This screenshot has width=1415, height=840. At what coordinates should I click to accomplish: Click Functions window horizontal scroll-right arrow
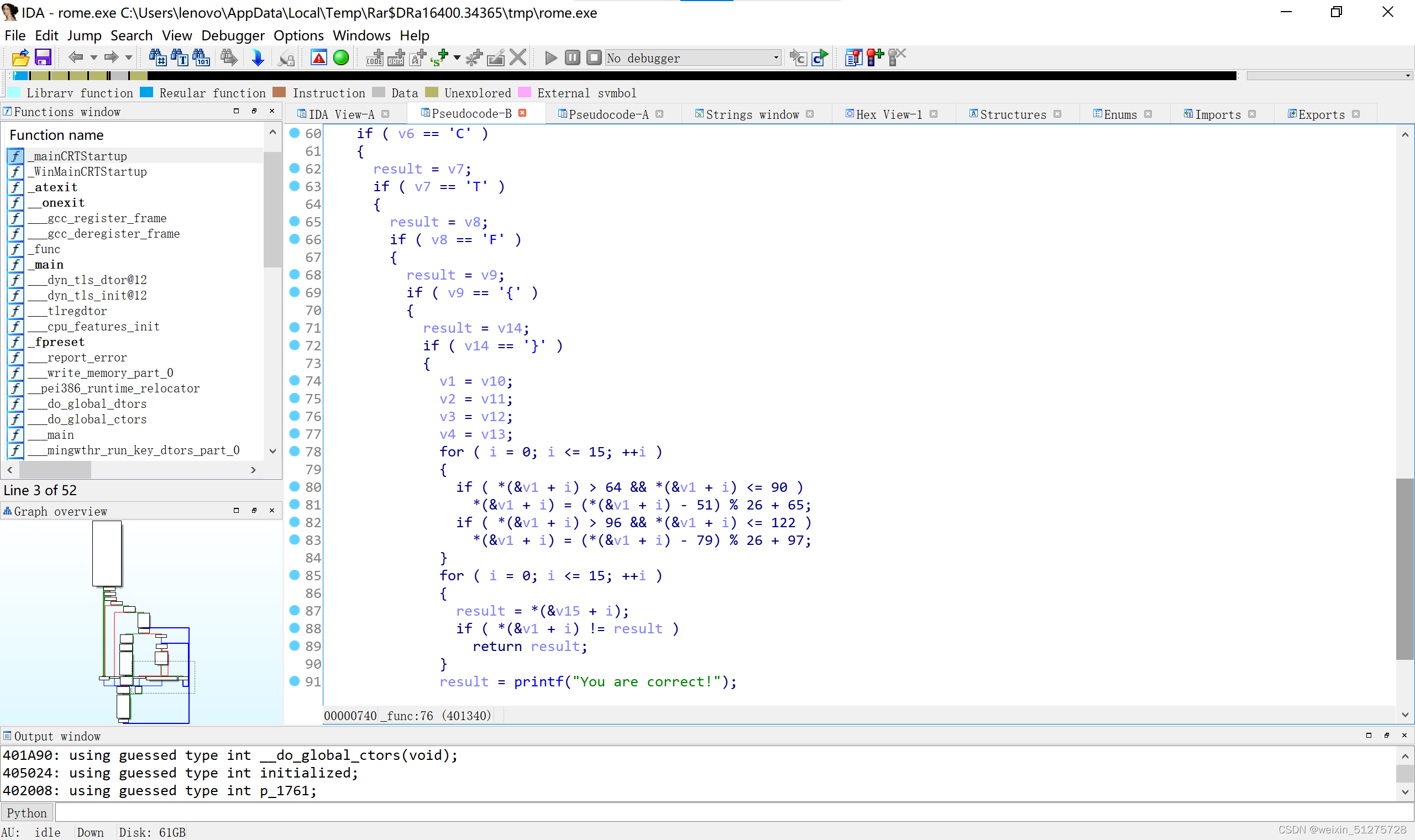click(x=253, y=470)
